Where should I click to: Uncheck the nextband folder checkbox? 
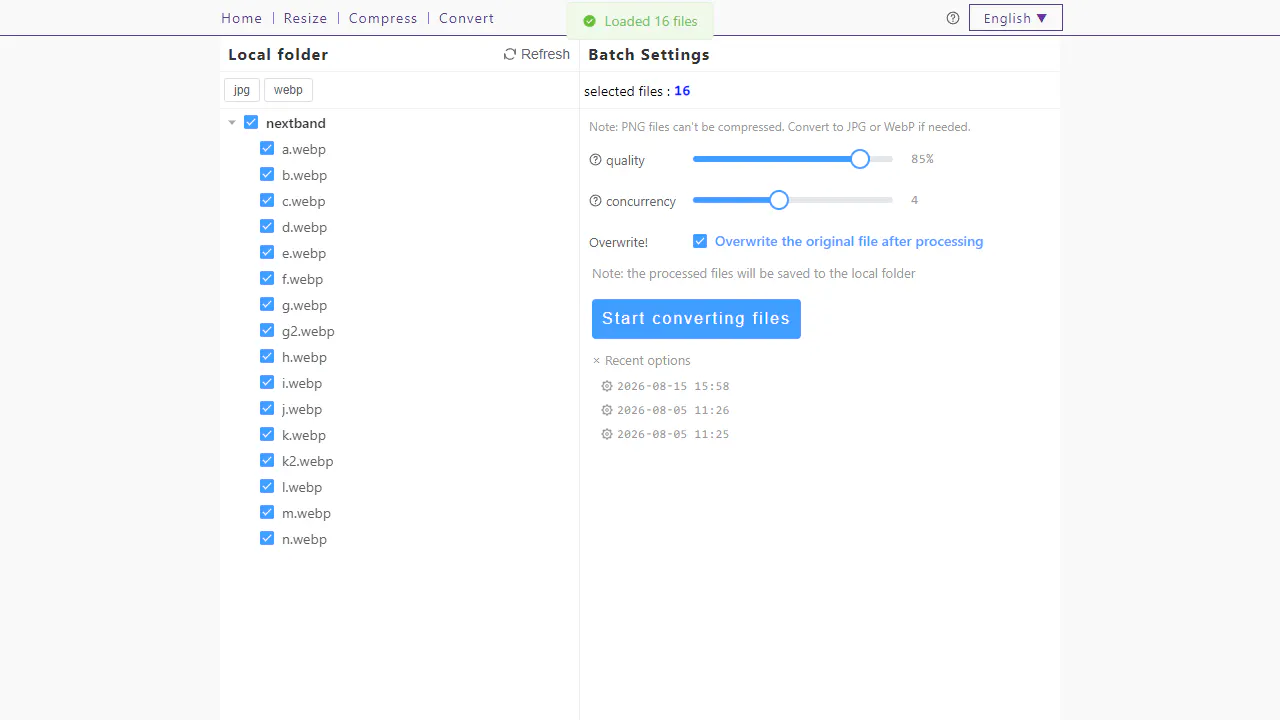tap(251, 123)
